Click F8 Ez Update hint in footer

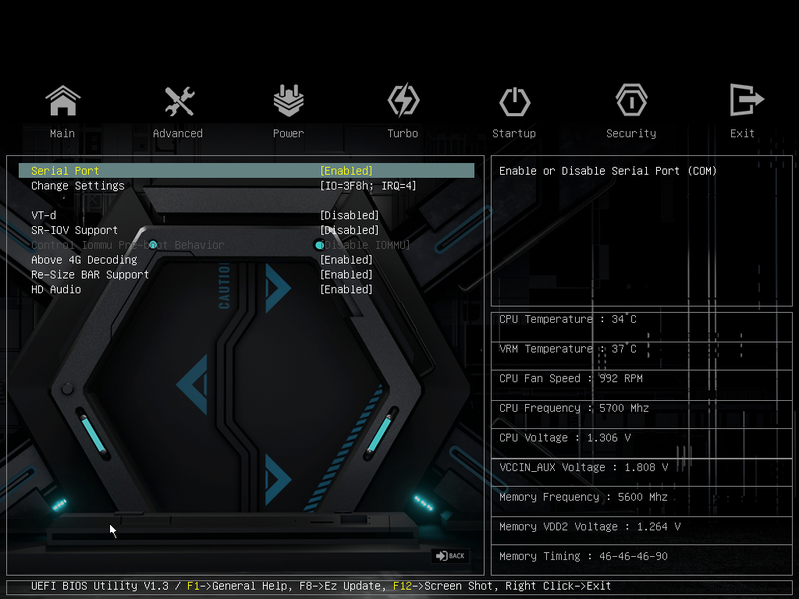pos(340,586)
